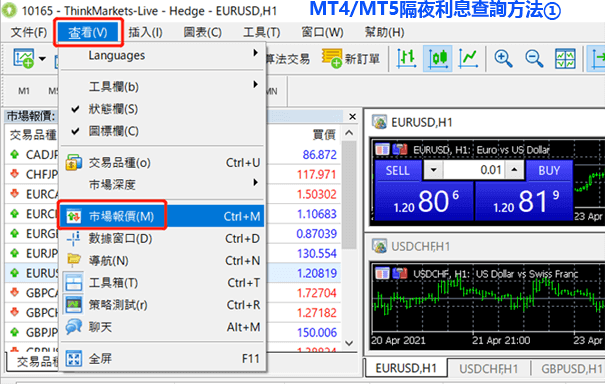The image size is (605, 384).
Task: Open the 幫助(H) menu
Action: (384, 32)
